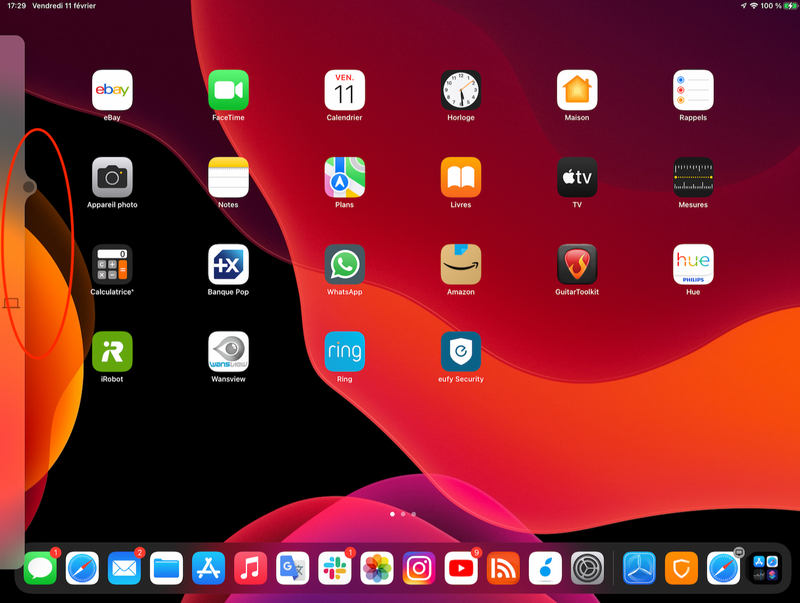
Task: Go to the second home screen page dot
Action: point(403,514)
